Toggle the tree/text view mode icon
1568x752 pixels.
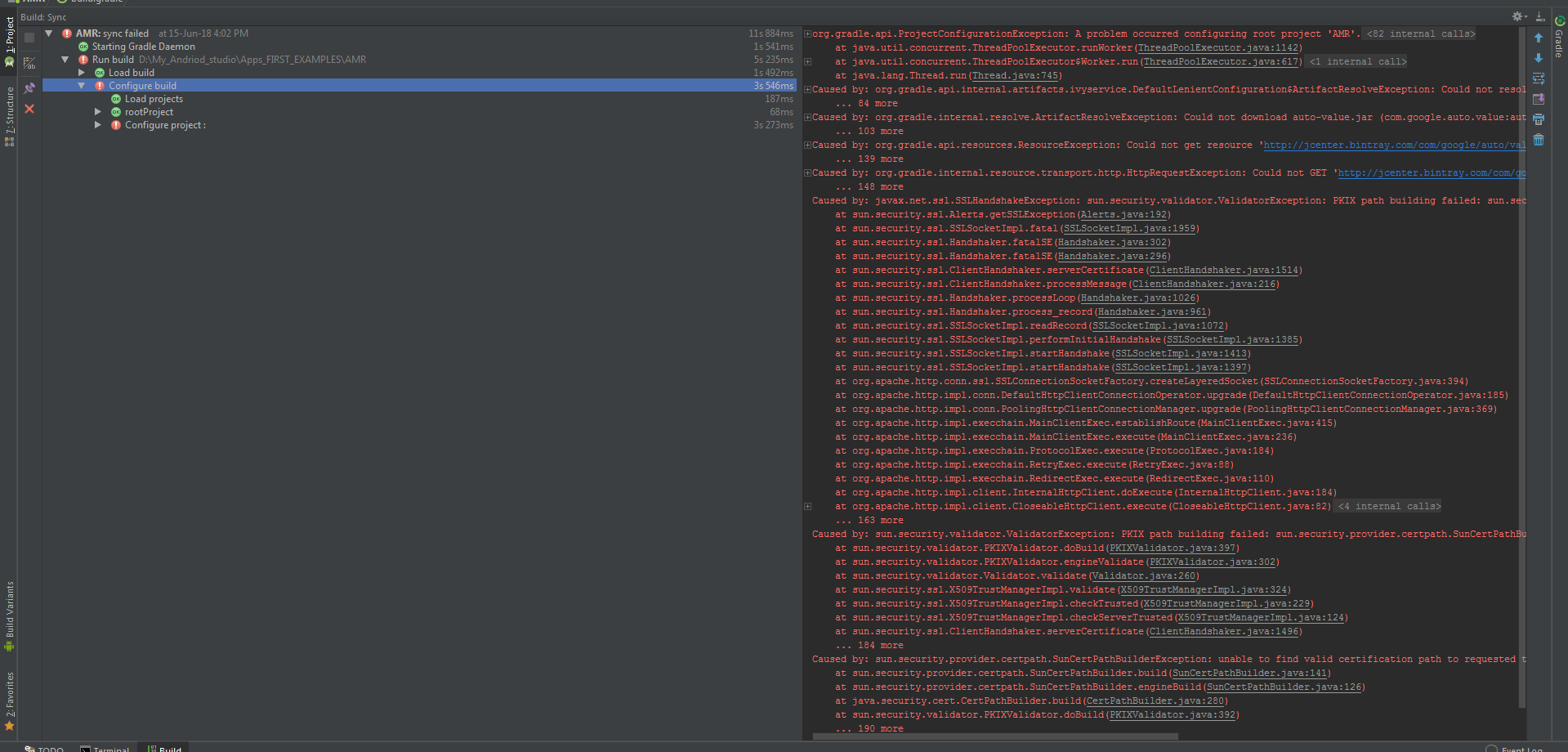click(29, 62)
